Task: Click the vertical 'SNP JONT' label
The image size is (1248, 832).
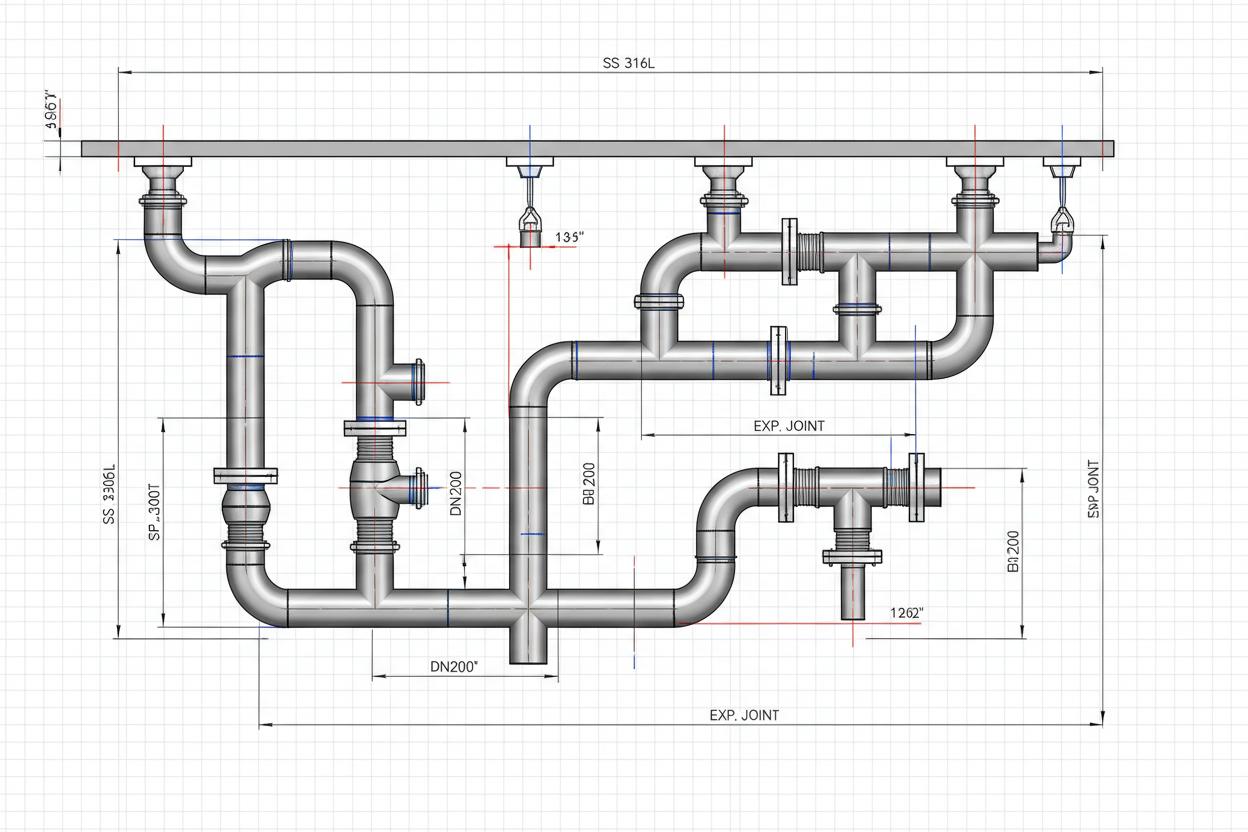Action: (x=1092, y=490)
